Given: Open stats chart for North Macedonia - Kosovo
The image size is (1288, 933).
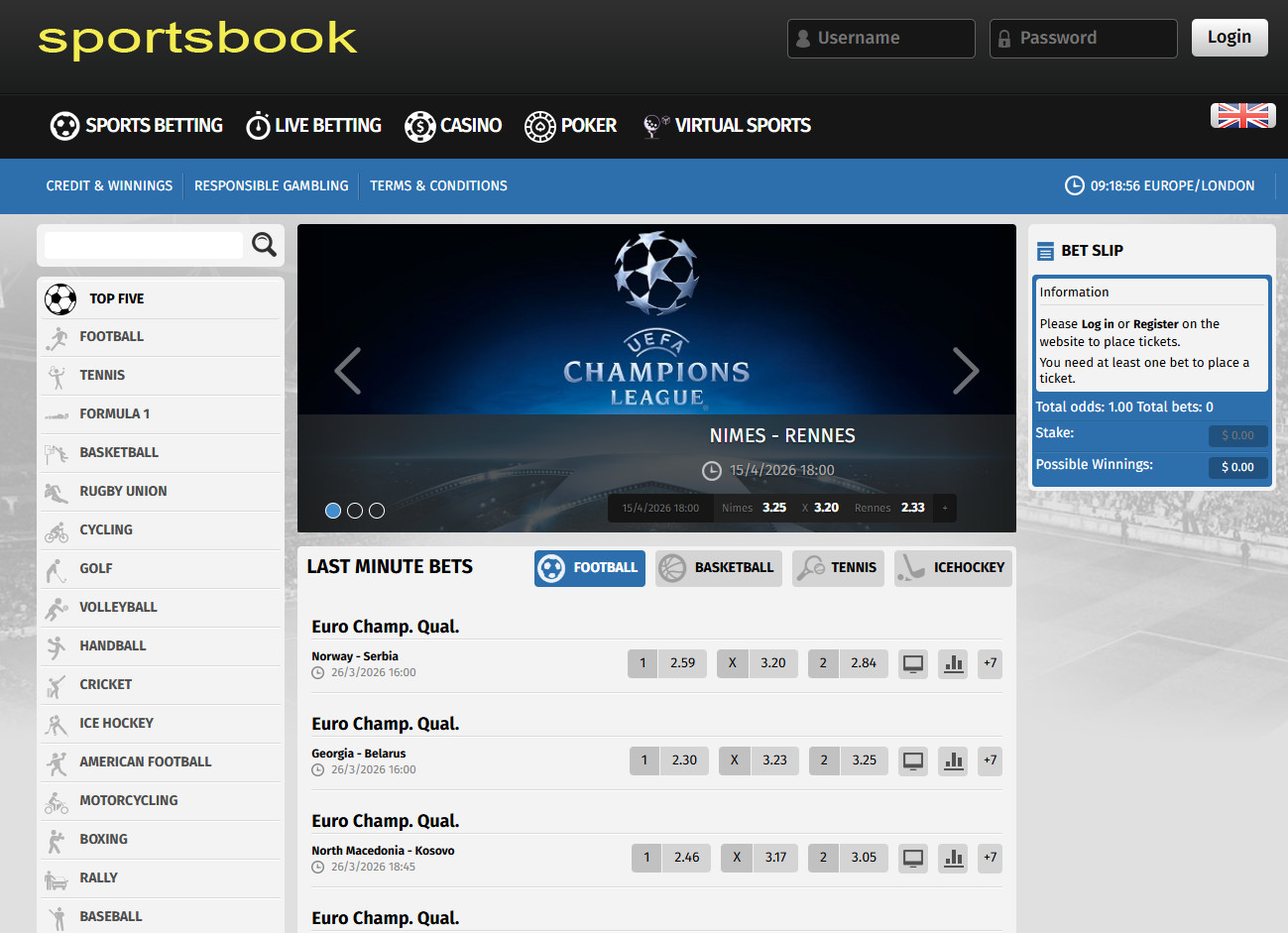Looking at the screenshot, I should click(953, 858).
